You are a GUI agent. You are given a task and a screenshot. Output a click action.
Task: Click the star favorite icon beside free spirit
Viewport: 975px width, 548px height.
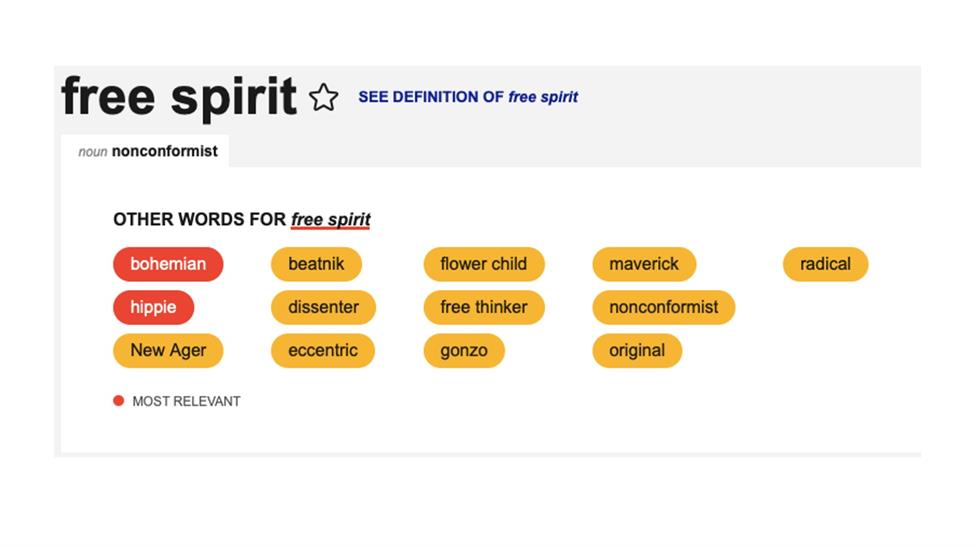click(x=323, y=98)
